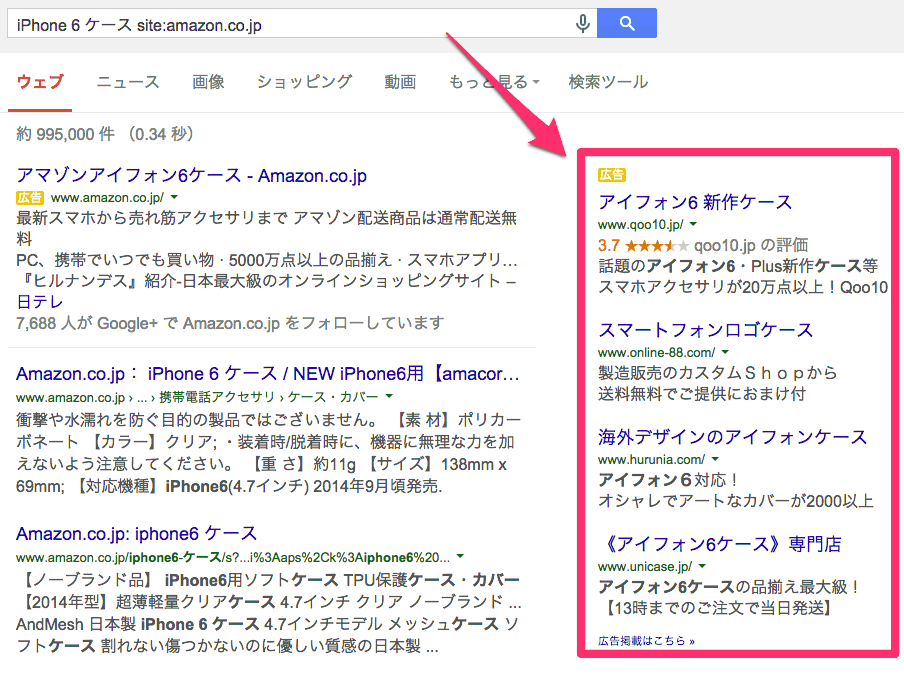Open the 《アイフォン6ケース》専門店 ad
Viewport: 904px width, 674px height.
[x=720, y=544]
